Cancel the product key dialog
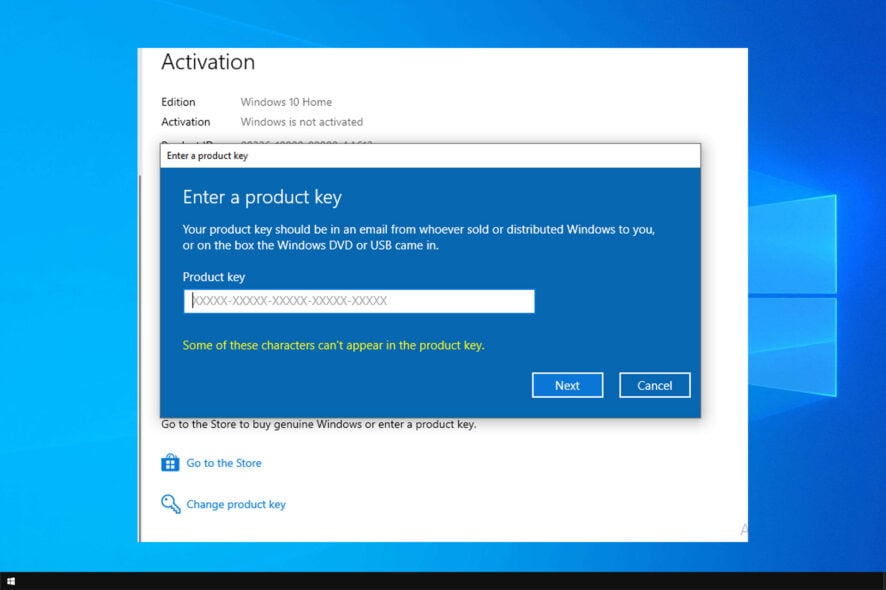The height and width of the screenshot is (590, 886). coord(654,385)
